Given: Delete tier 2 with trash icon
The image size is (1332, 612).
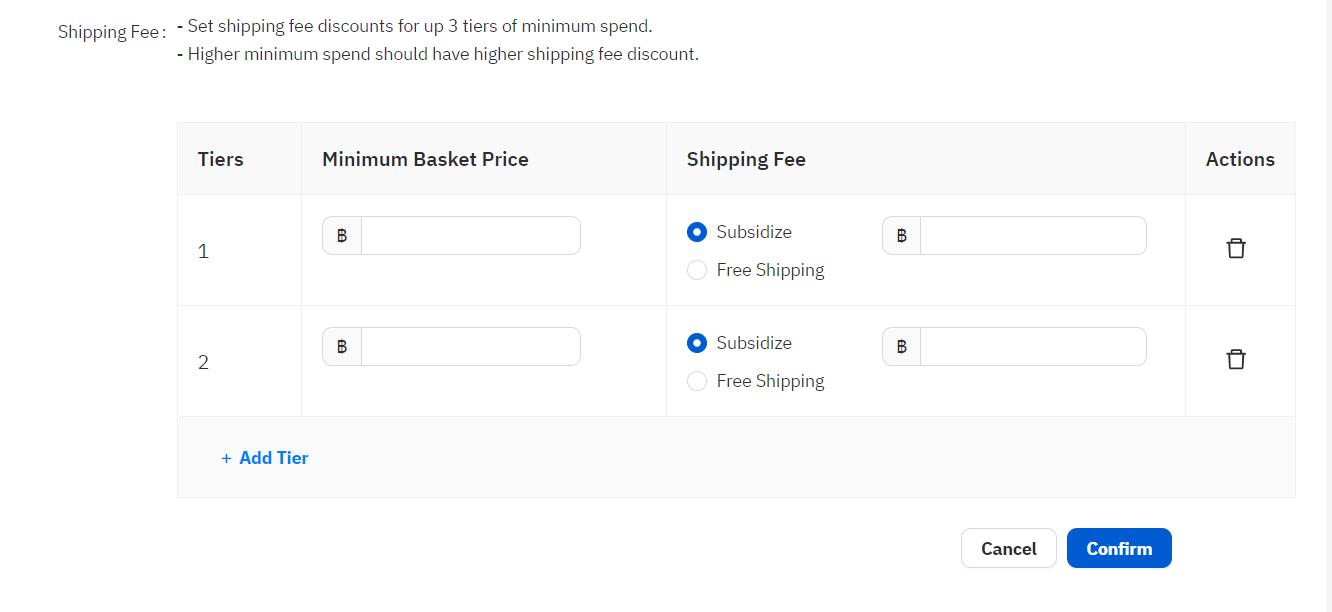Looking at the screenshot, I should (1236, 359).
